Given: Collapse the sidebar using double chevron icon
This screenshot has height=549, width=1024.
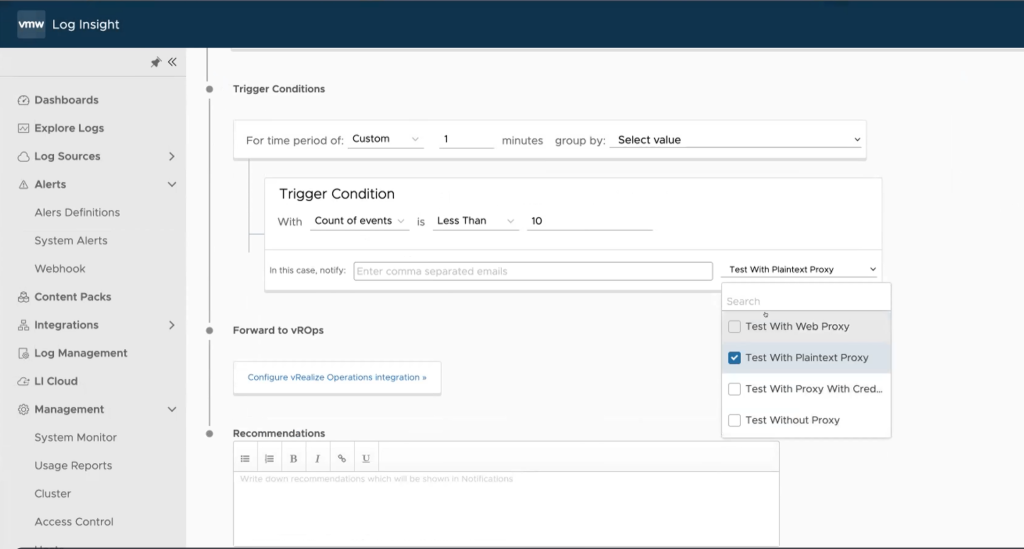Looking at the screenshot, I should coord(172,62).
